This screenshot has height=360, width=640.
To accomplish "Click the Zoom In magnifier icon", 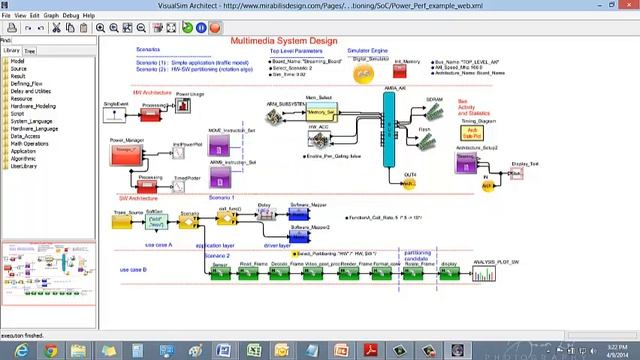I will coord(100,28).
